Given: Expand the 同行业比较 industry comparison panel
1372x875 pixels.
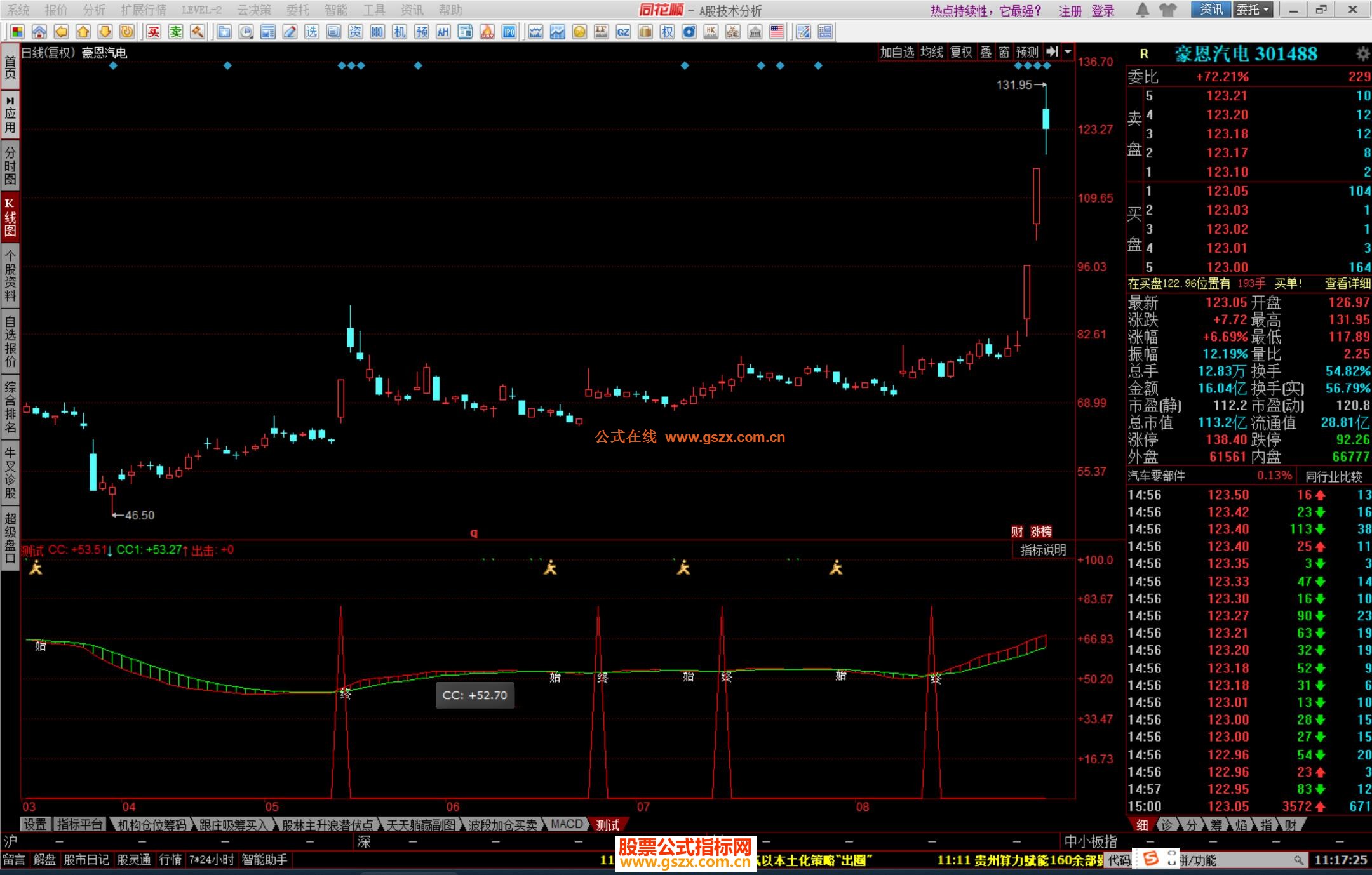Looking at the screenshot, I should coord(1334,476).
